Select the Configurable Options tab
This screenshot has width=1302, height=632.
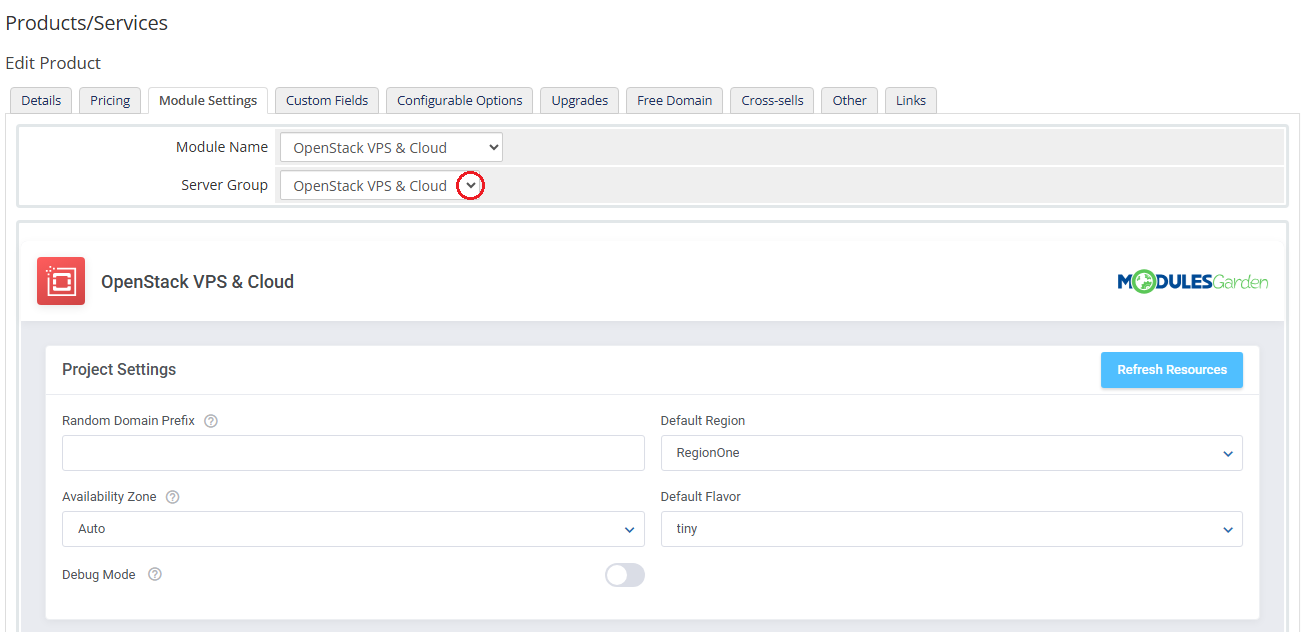459,100
